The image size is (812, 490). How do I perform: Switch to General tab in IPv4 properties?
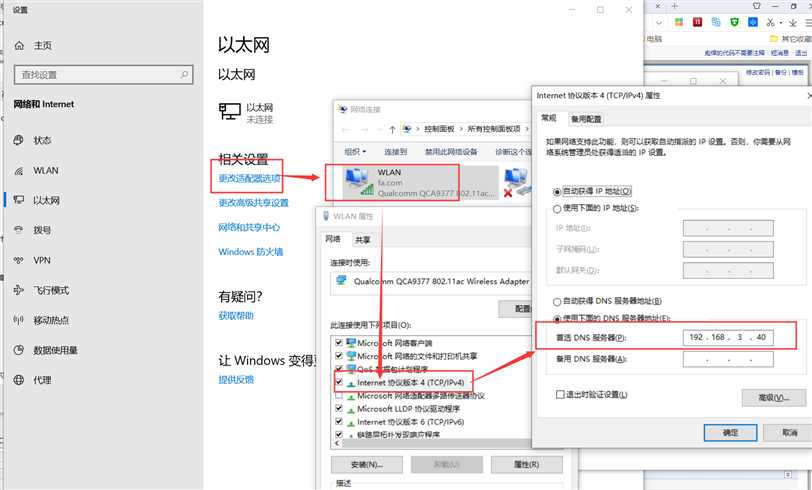[549, 118]
